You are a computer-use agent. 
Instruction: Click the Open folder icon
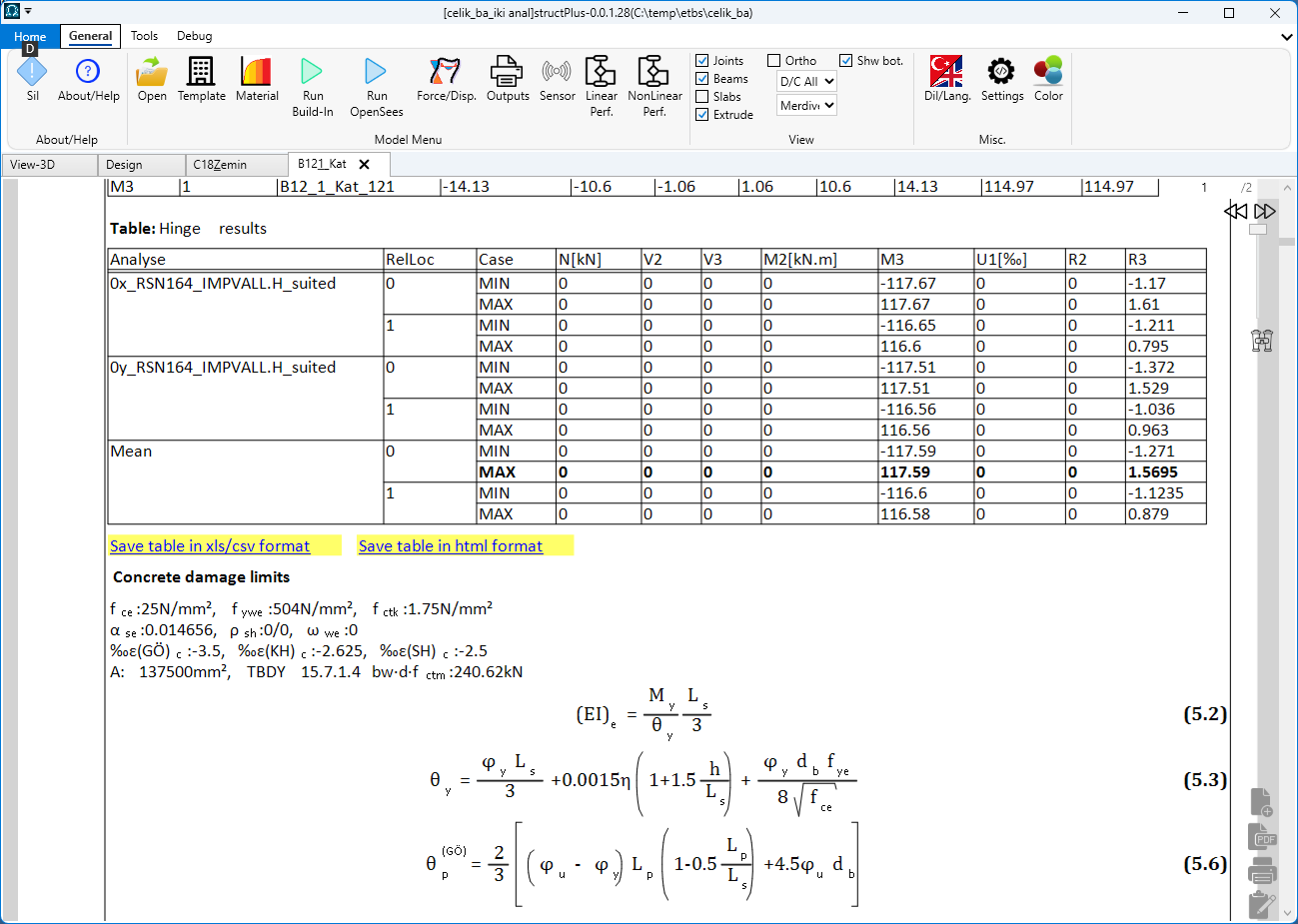click(x=152, y=78)
